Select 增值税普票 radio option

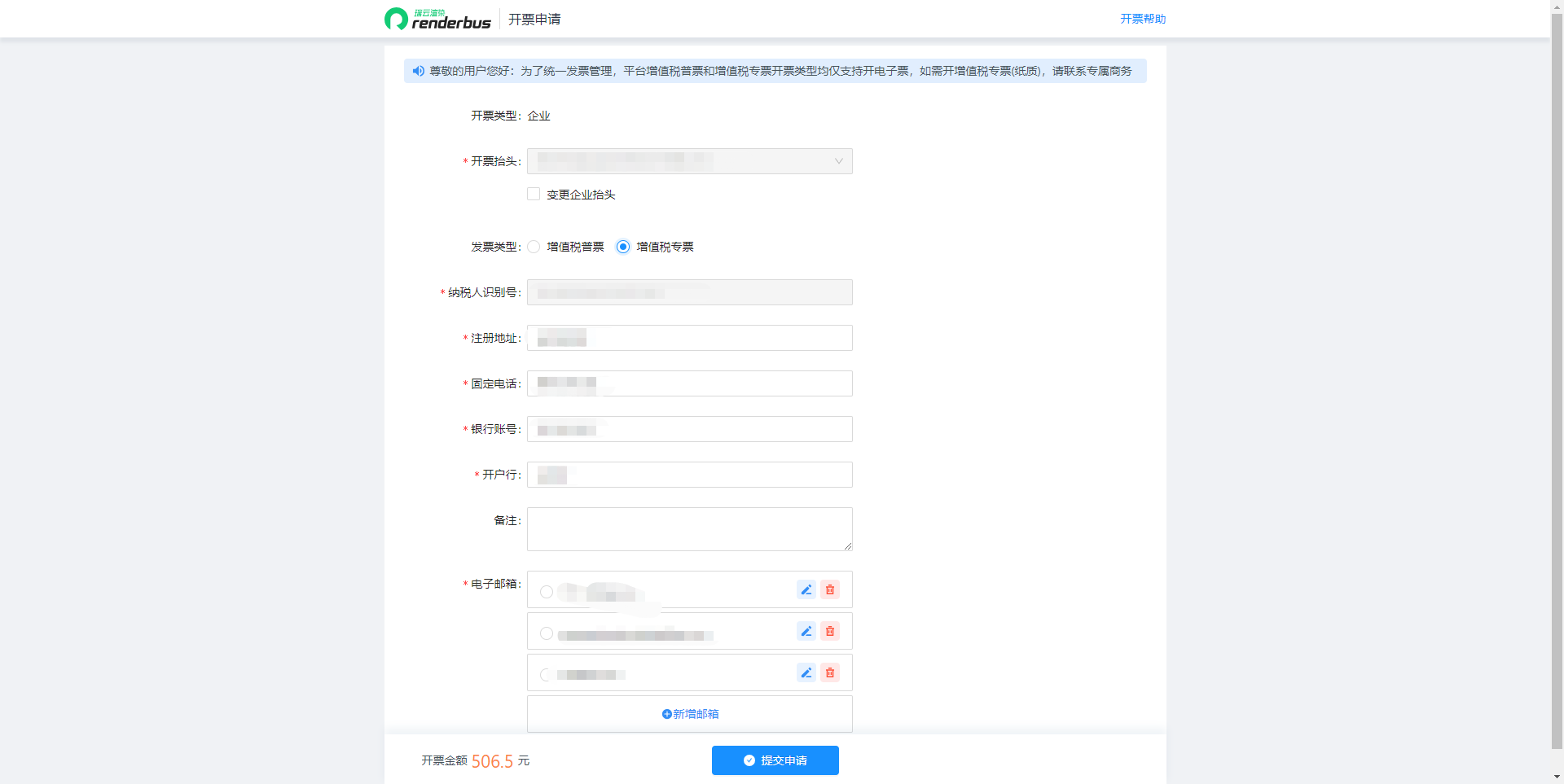pyautogui.click(x=534, y=247)
